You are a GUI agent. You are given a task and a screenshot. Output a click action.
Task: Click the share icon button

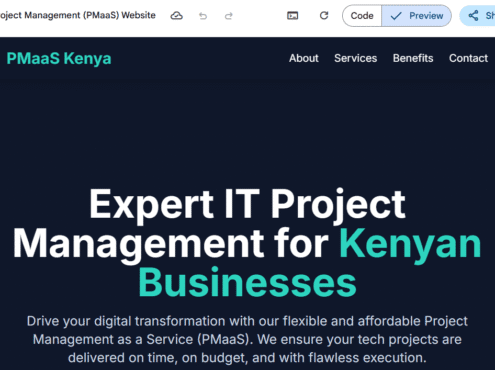478,16
